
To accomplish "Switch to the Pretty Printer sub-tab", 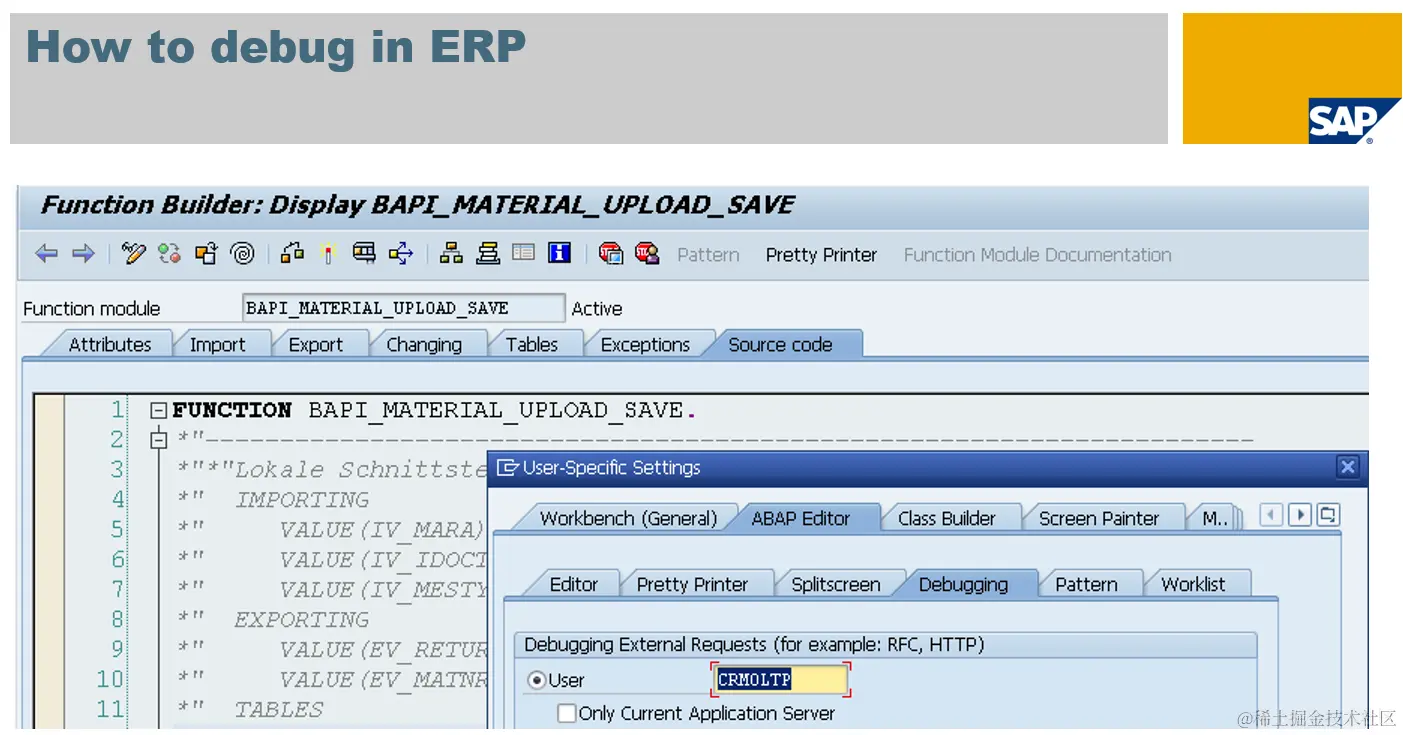I will (692, 584).
